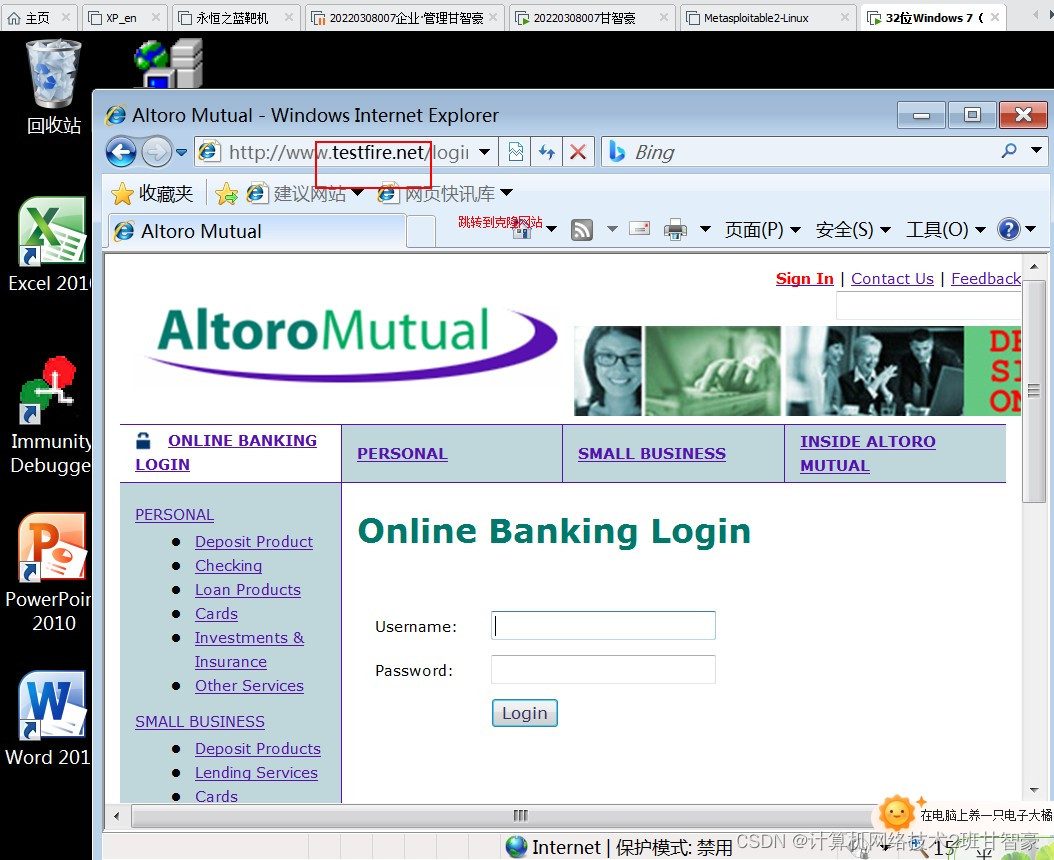1054x860 pixels.
Task: Open the Deposit Products link
Action: click(257, 748)
